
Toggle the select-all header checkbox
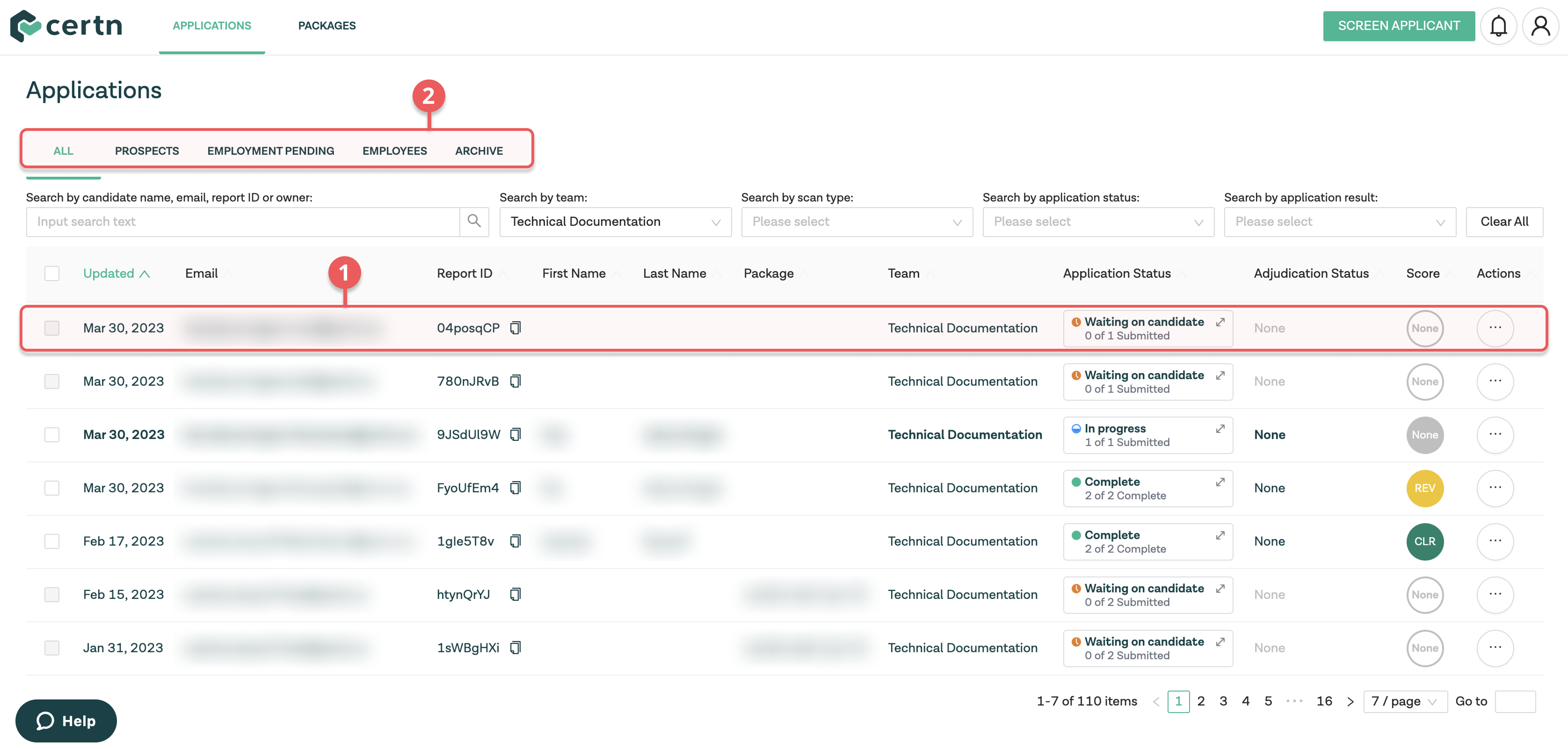(x=52, y=273)
